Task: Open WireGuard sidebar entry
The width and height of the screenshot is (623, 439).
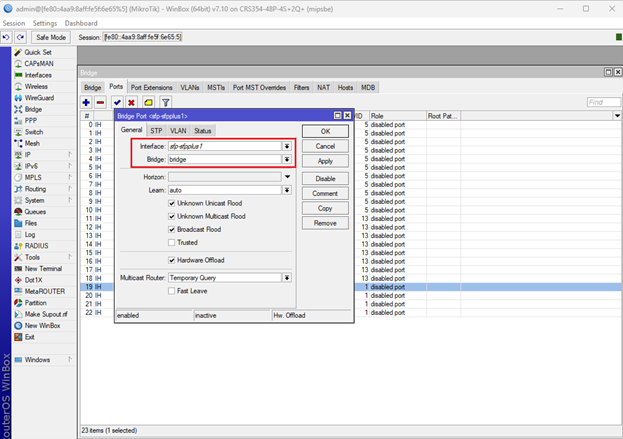Action: coord(39,98)
